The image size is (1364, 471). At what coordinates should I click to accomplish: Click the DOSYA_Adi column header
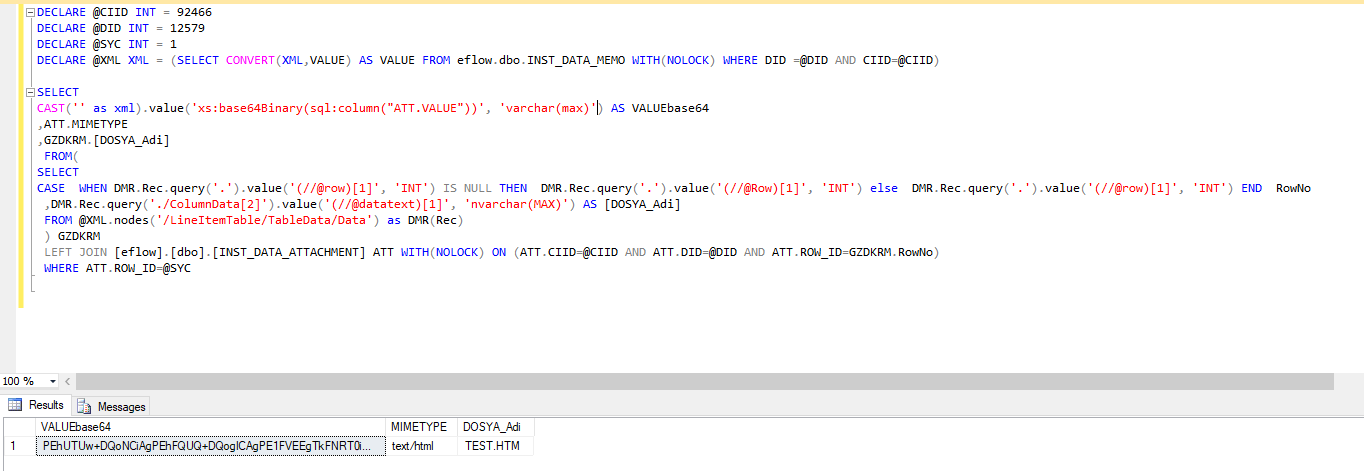(493, 427)
